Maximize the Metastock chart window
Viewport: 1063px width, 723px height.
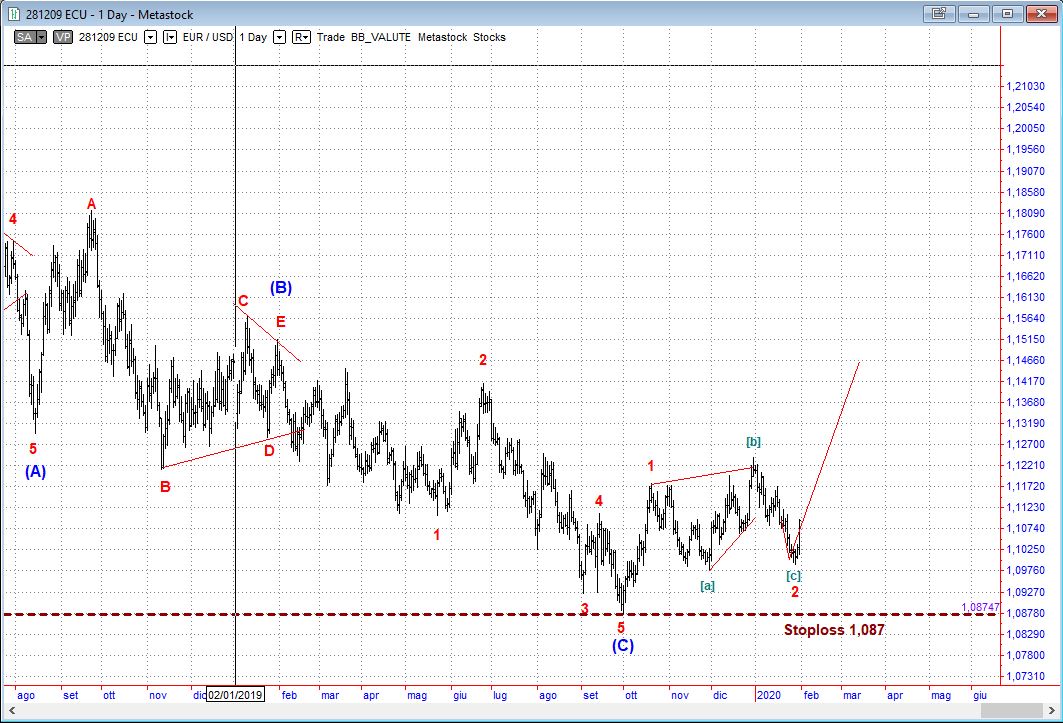(1007, 14)
